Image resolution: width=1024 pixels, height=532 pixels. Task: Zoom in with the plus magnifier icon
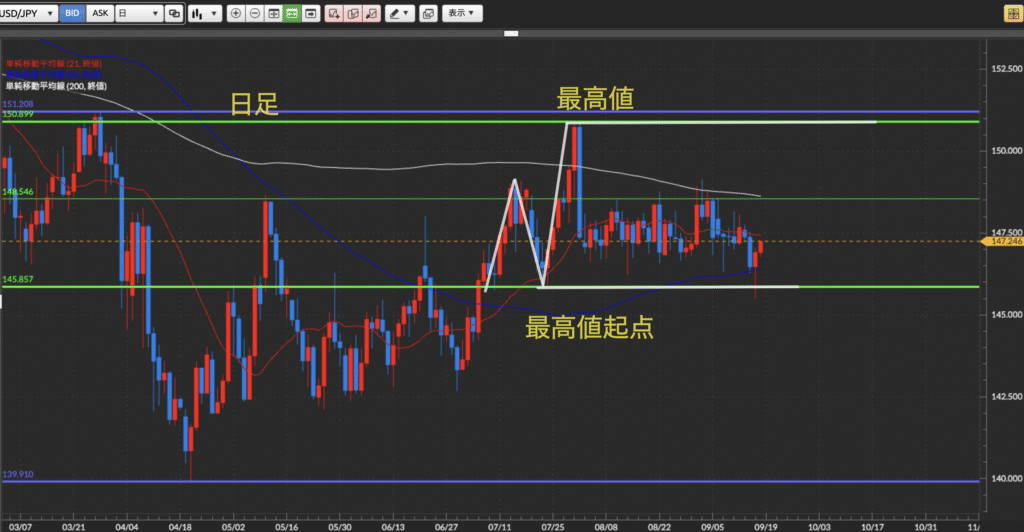point(236,13)
